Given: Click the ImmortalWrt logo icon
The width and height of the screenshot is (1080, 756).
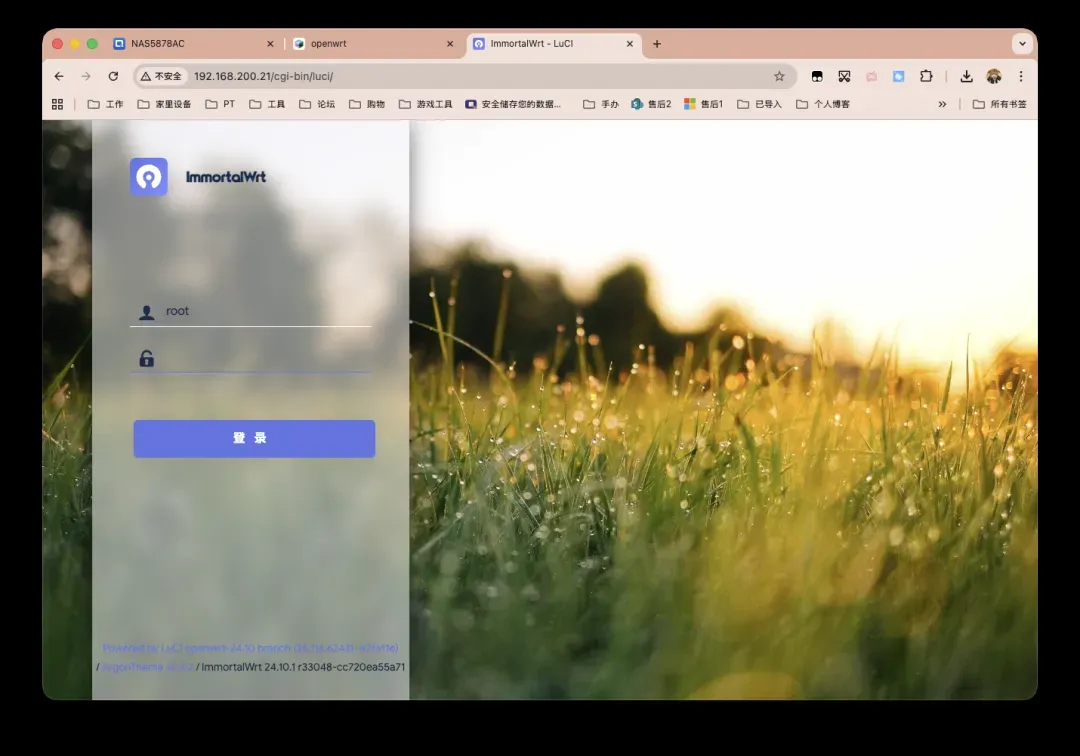Looking at the screenshot, I should tap(148, 177).
